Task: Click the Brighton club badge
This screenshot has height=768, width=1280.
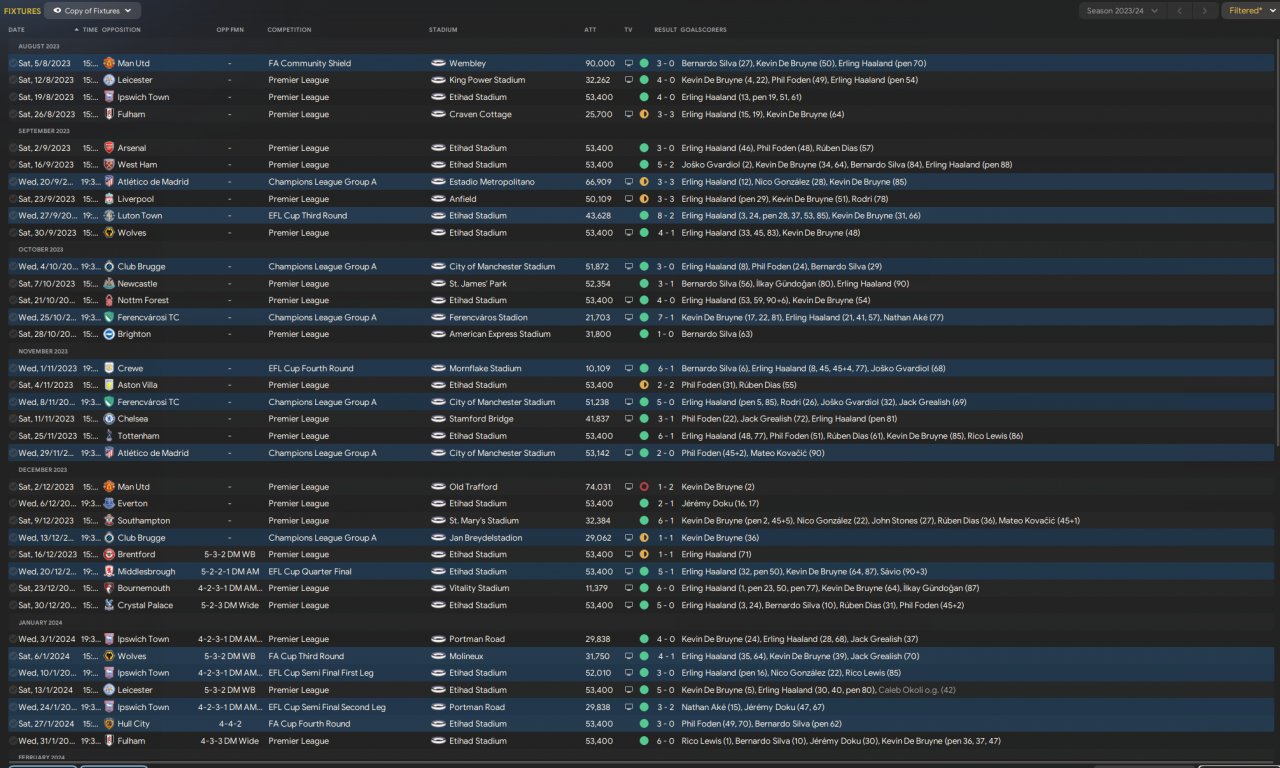Action: pos(109,335)
